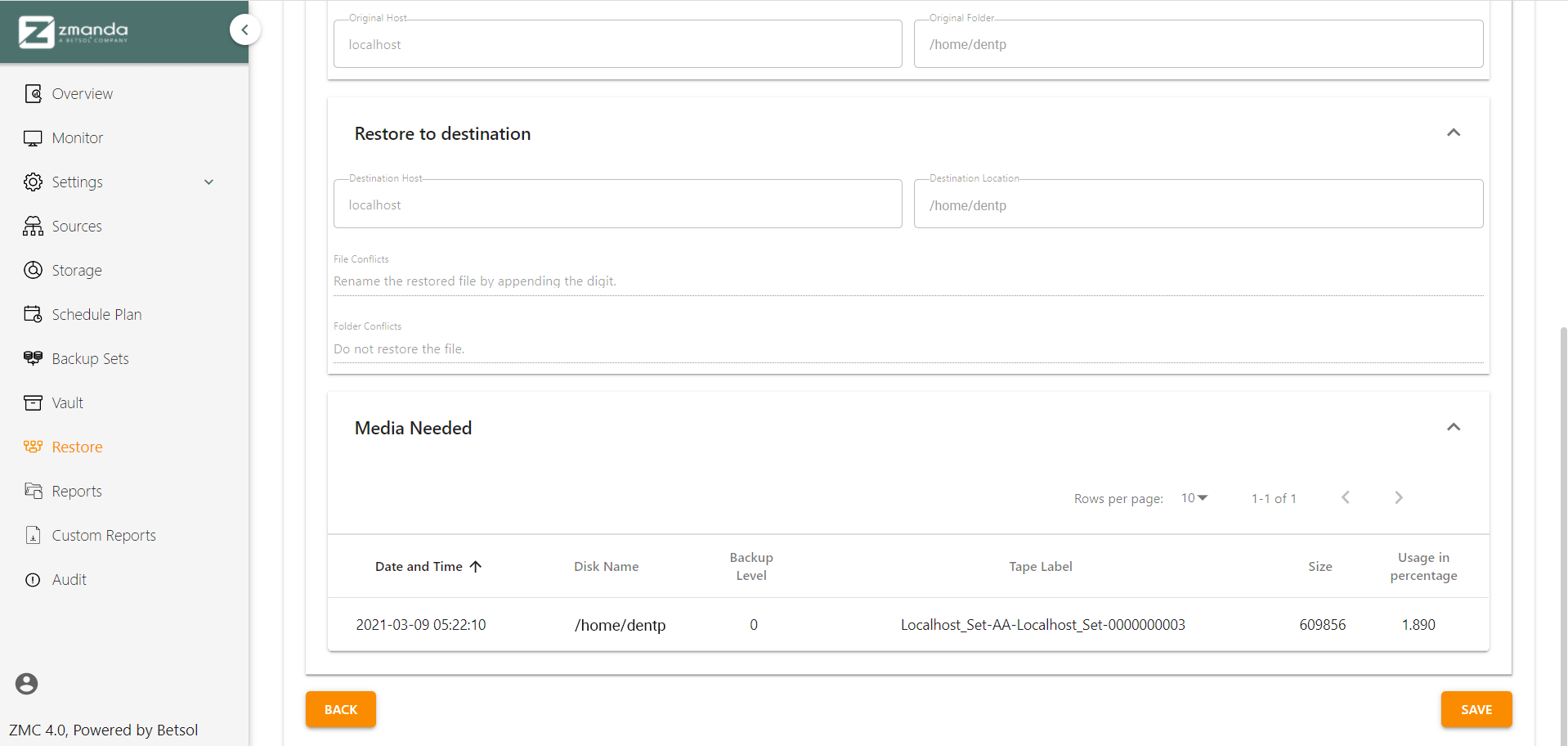Click the Destination Host input field
1568x746 pixels.
coord(618,204)
